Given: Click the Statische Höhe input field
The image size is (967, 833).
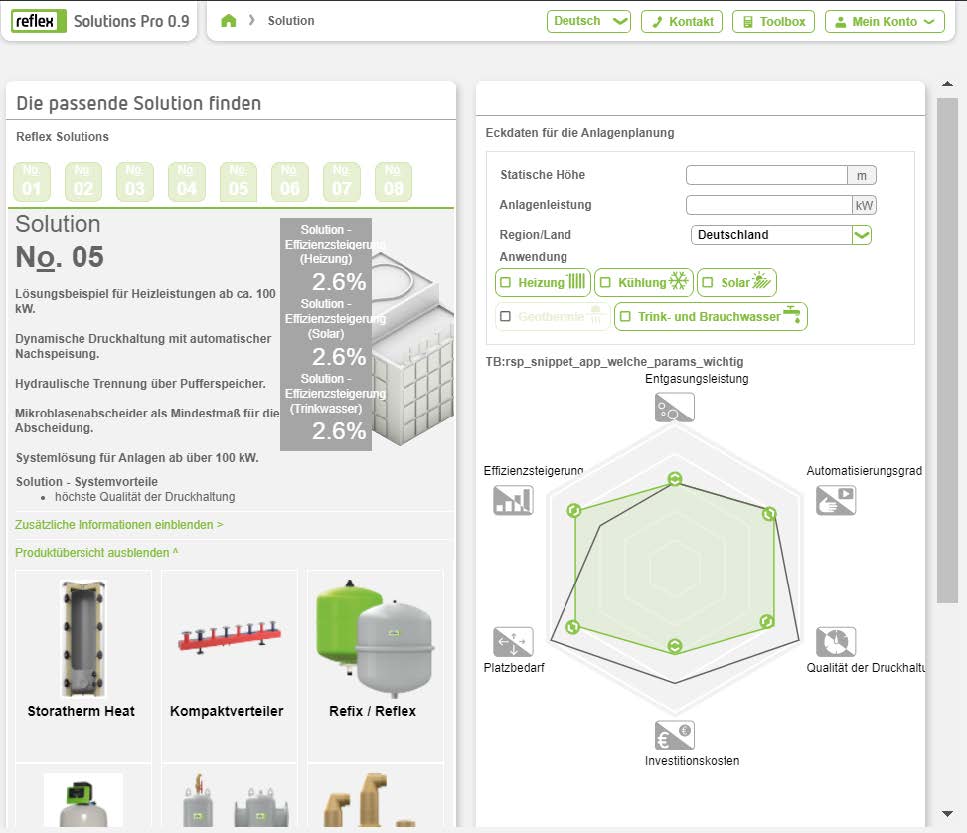Looking at the screenshot, I should pos(767,175).
